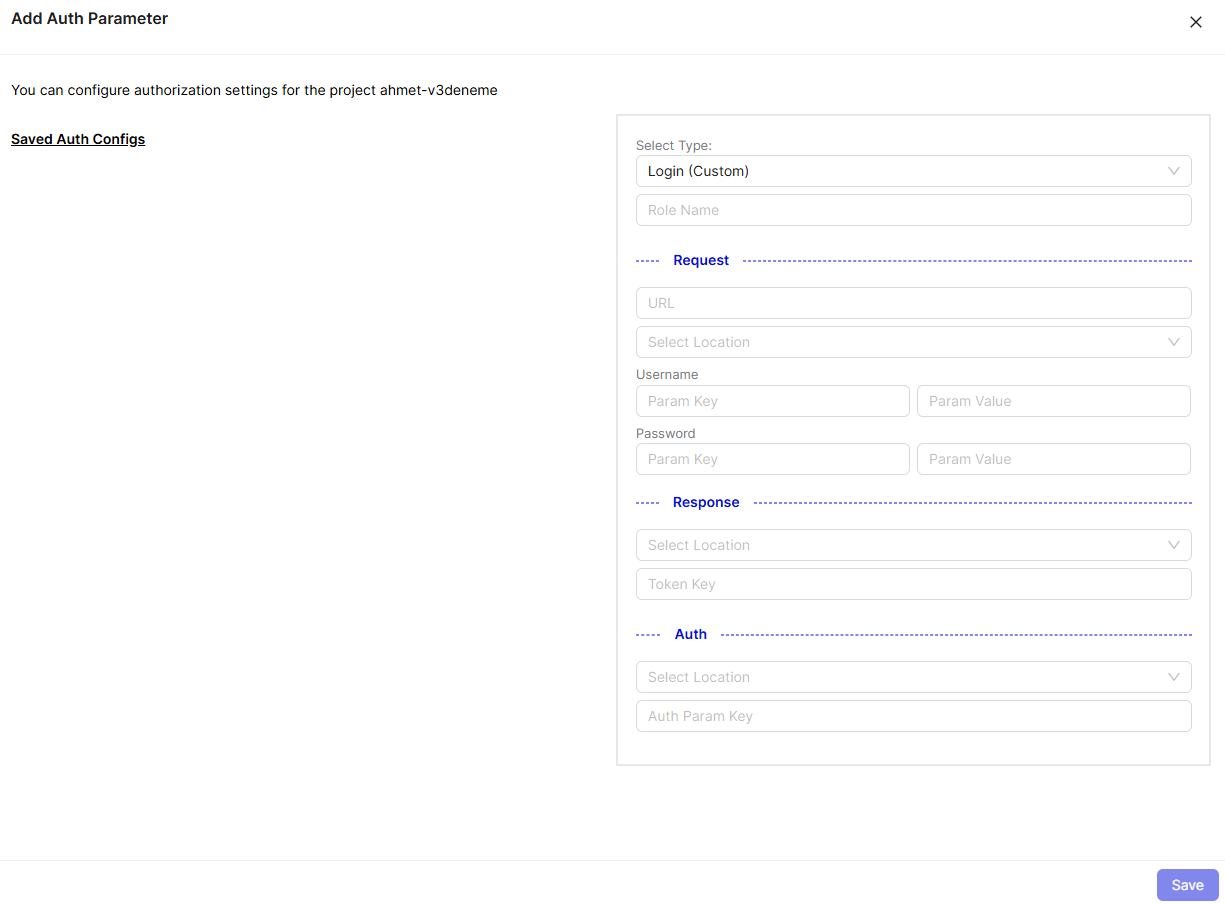
Task: Click the Auth location dropdown chevron icon
Action: pos(1174,677)
